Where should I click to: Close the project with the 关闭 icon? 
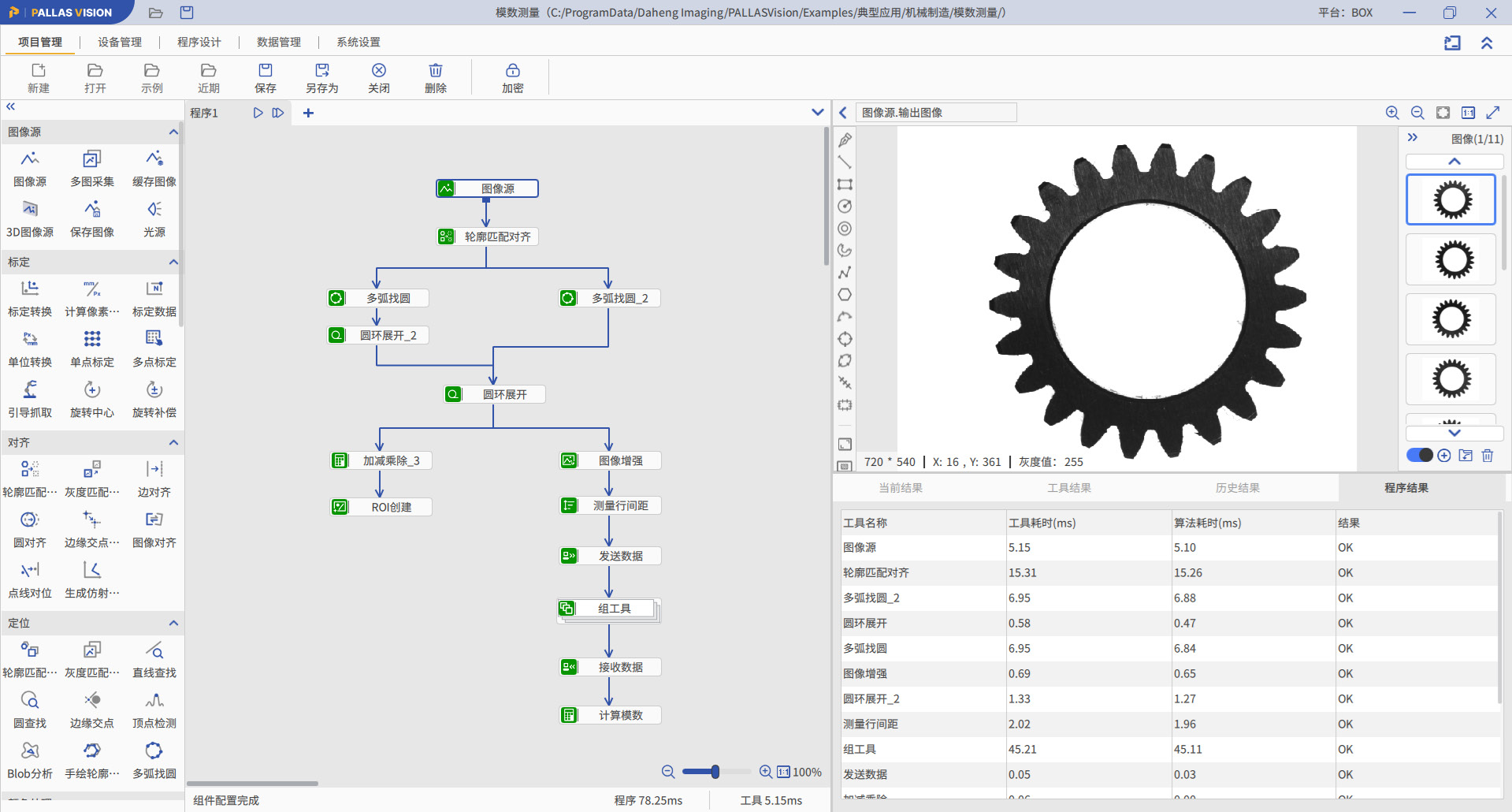tap(379, 71)
